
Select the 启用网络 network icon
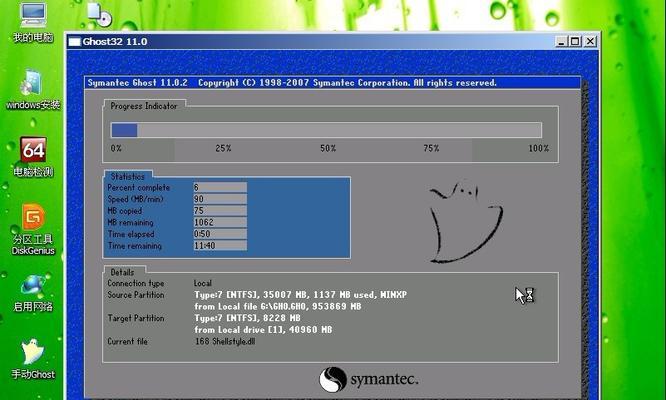[x=33, y=293]
